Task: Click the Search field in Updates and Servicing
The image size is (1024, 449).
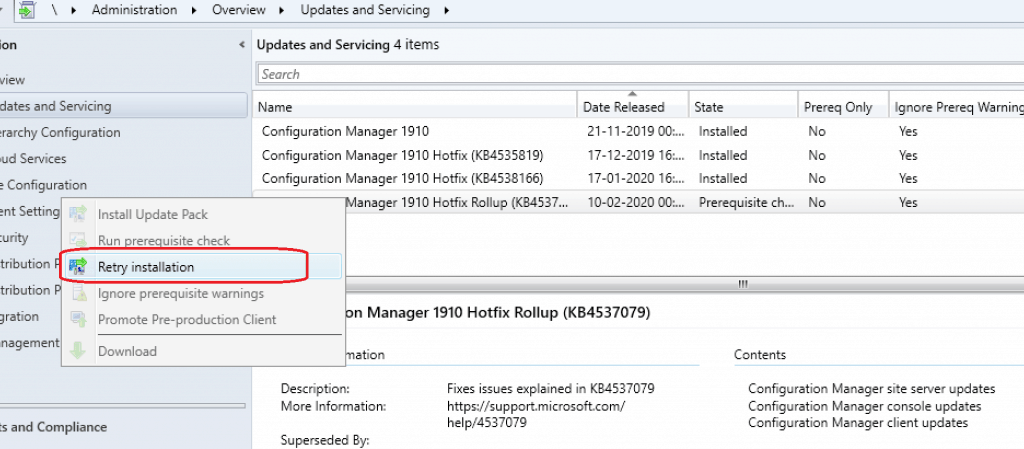Action: pyautogui.click(x=641, y=74)
